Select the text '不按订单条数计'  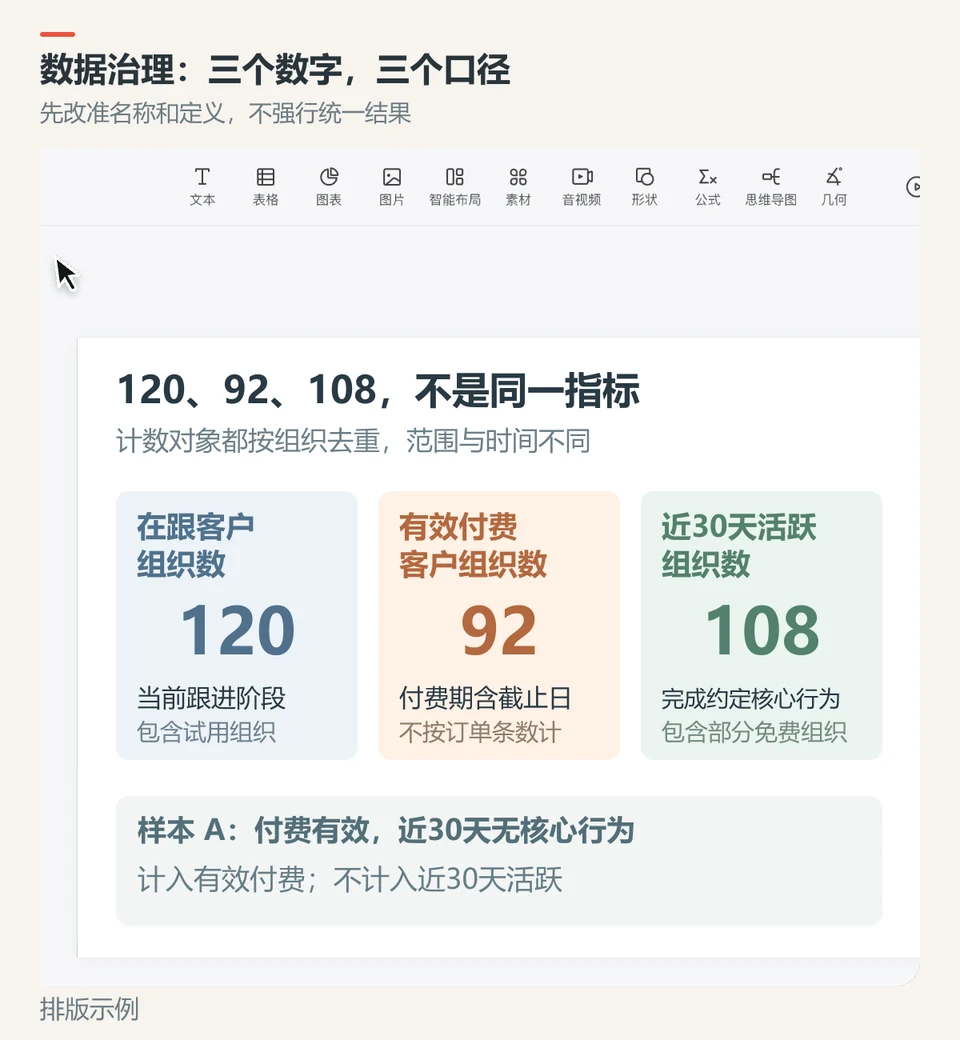coord(480,732)
